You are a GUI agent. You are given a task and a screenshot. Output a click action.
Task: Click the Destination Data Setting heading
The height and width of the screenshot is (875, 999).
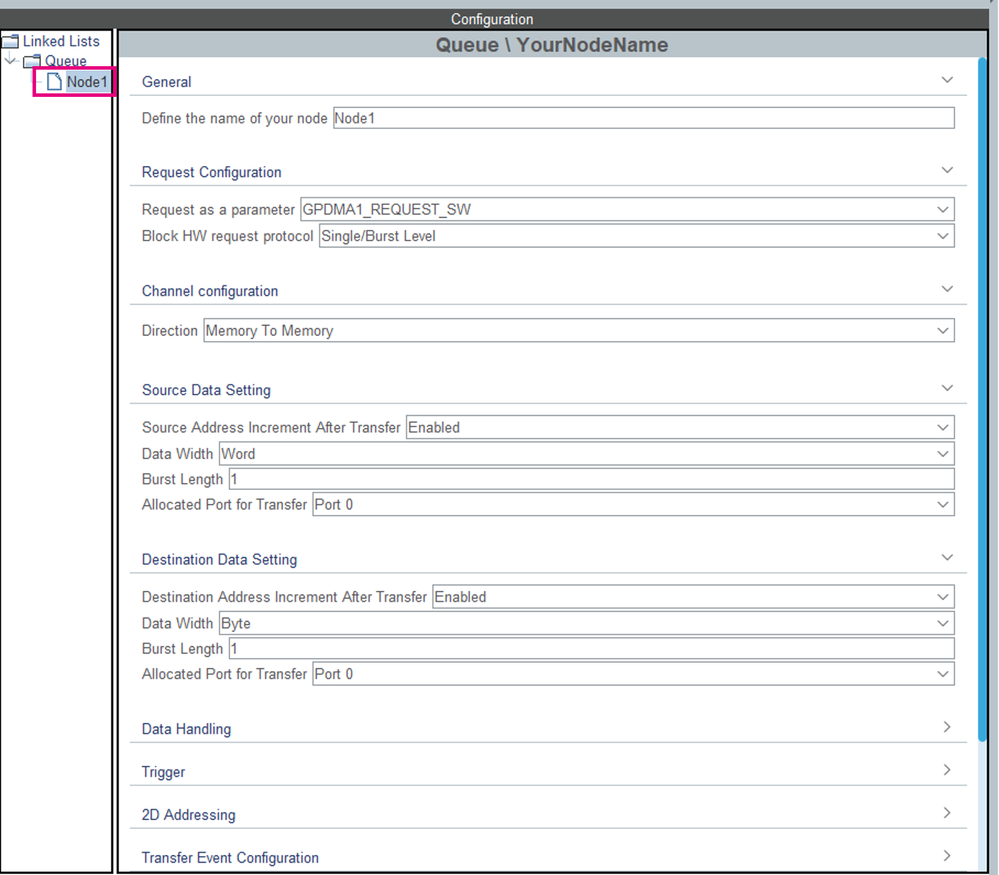pyautogui.click(x=219, y=560)
